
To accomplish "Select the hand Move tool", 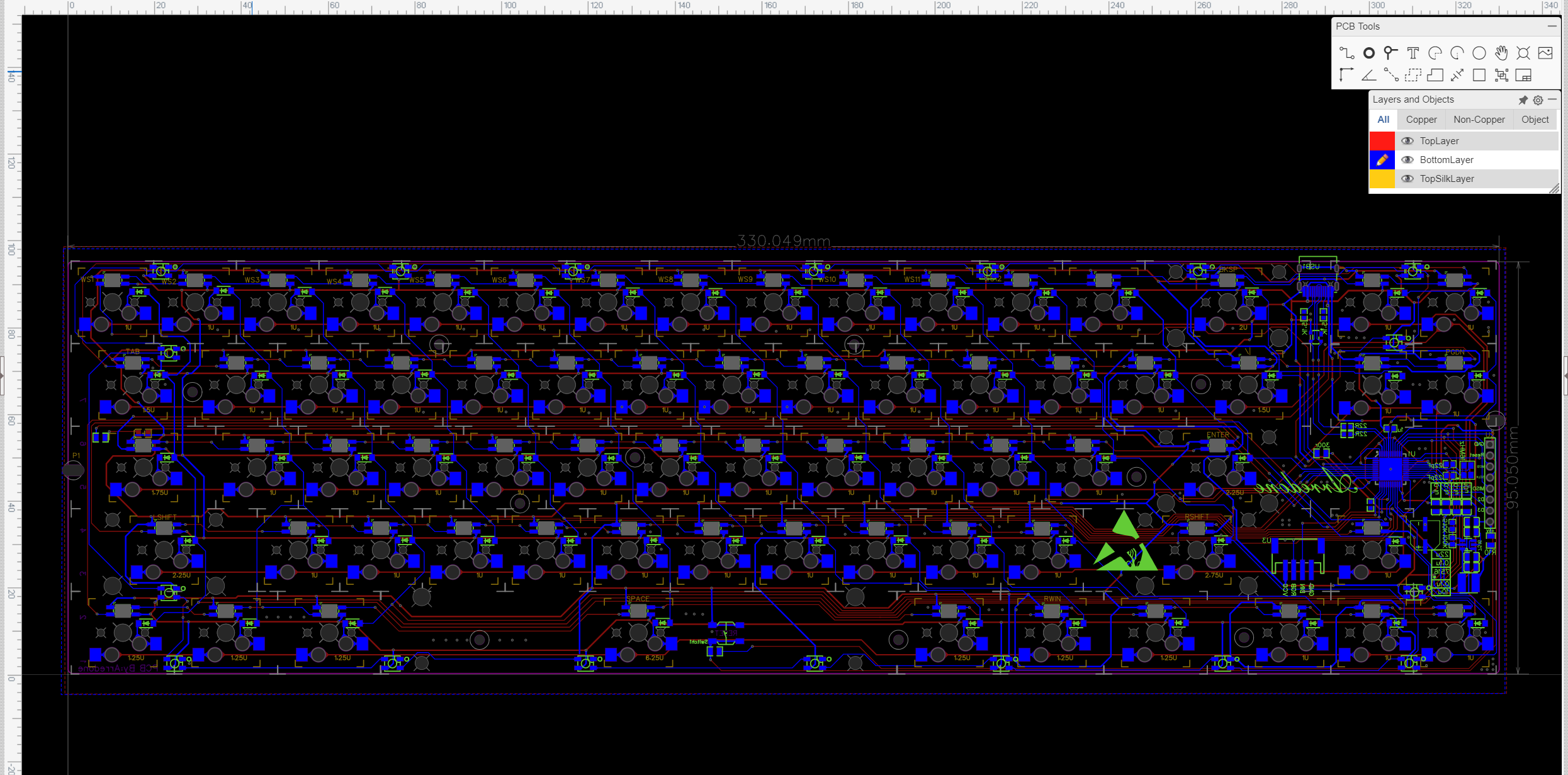I will click(x=1501, y=53).
